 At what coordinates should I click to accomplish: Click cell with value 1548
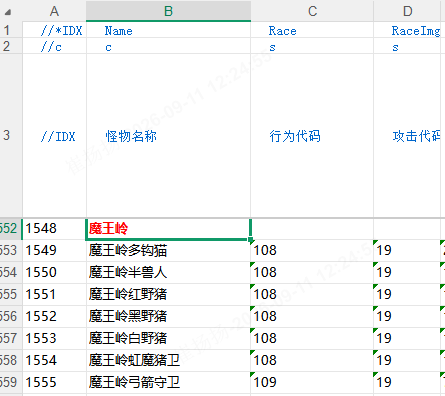tap(54, 229)
